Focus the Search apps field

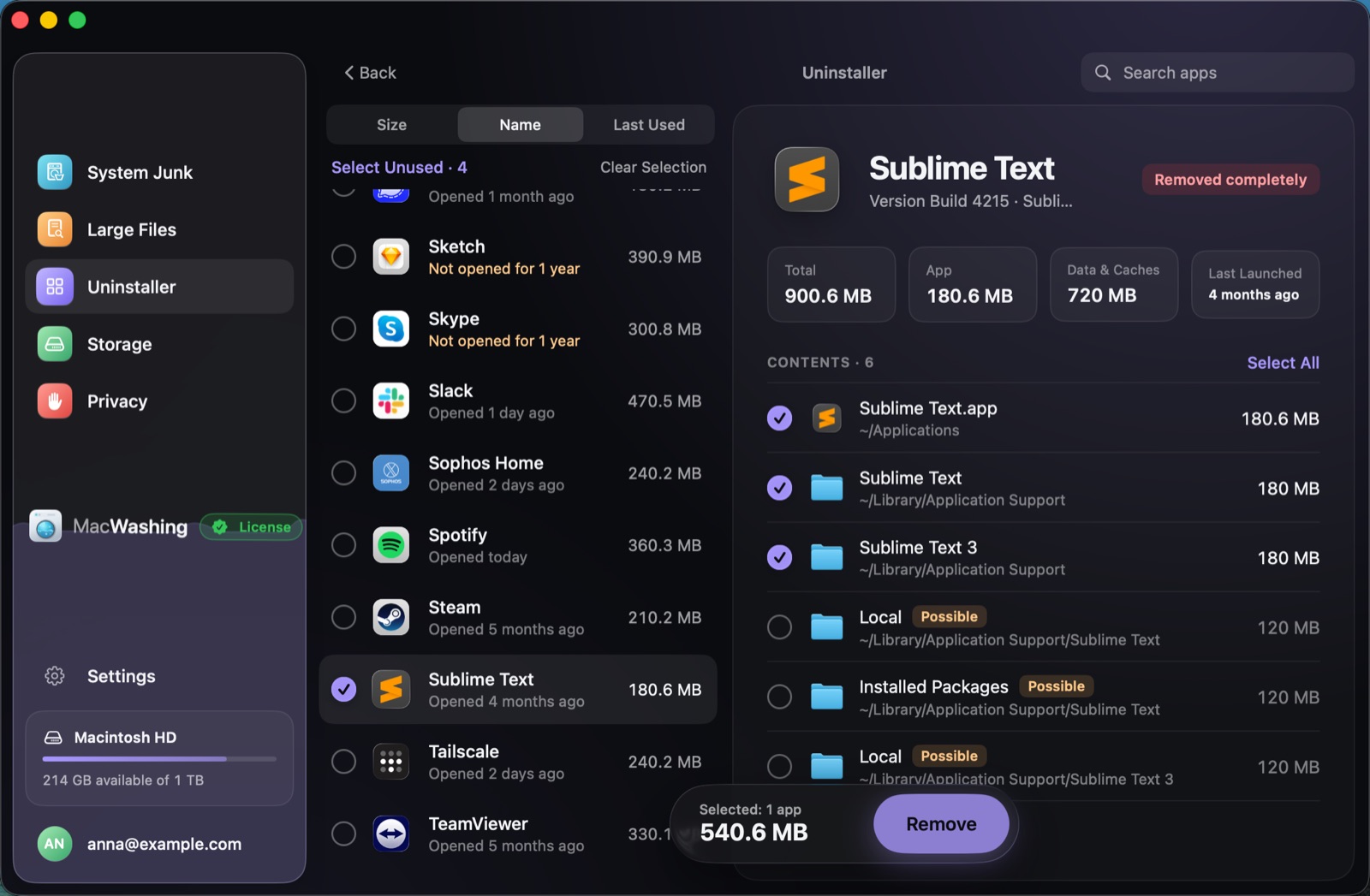click(1217, 73)
